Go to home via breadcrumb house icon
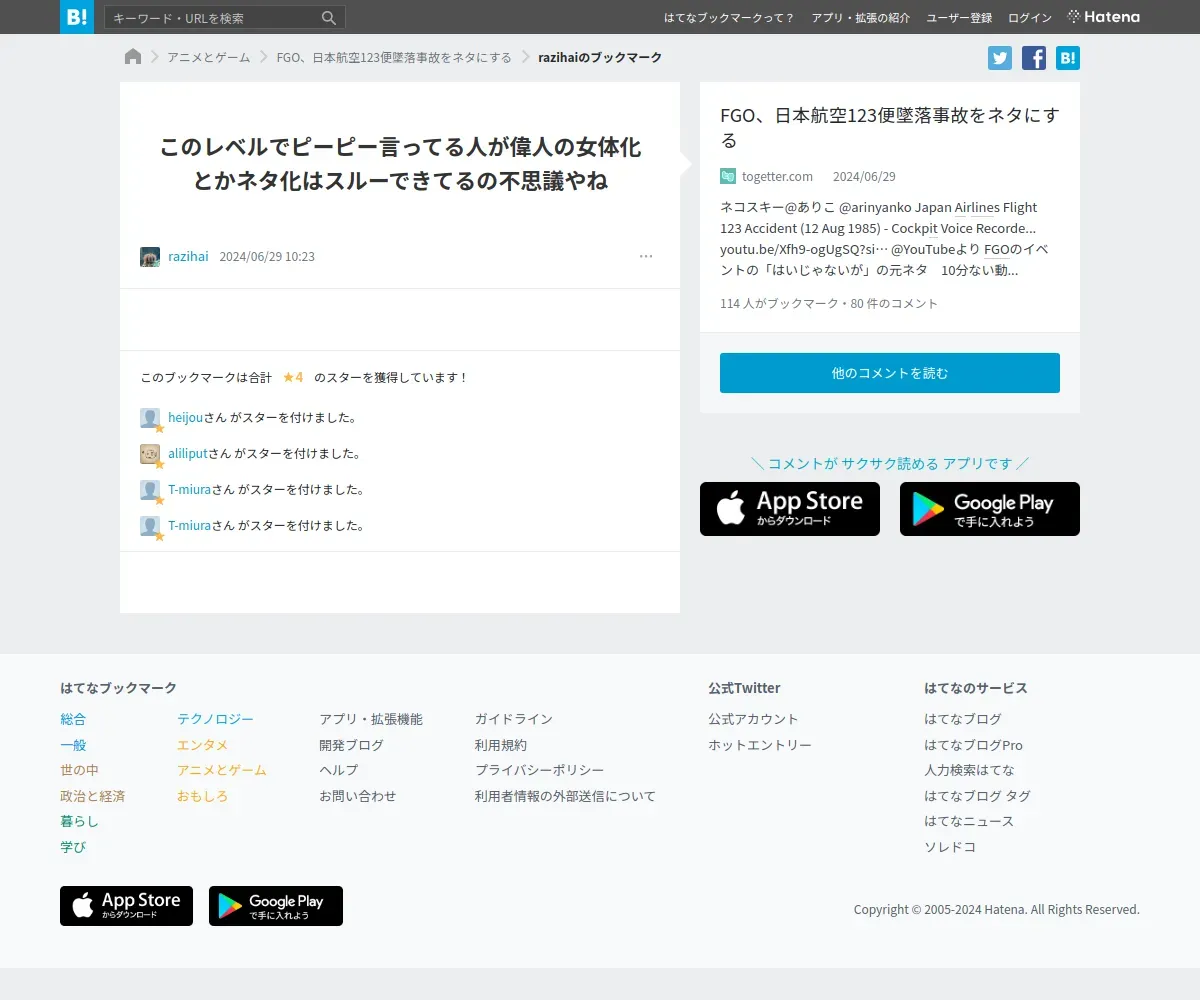 (133, 57)
